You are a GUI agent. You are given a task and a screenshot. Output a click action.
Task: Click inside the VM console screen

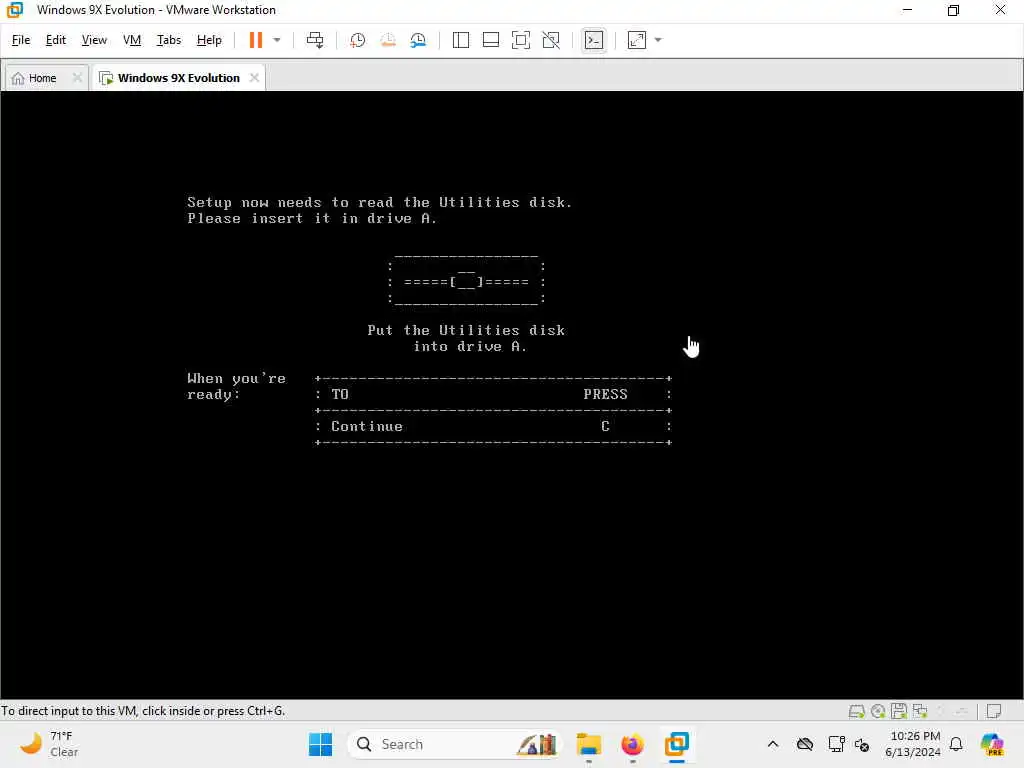click(x=512, y=395)
